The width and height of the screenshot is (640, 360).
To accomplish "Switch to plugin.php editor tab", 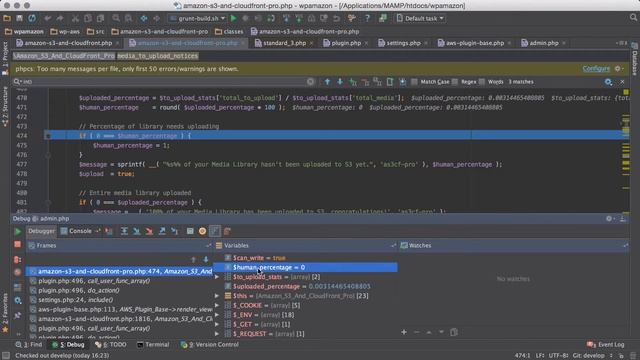I will click(x=345, y=43).
